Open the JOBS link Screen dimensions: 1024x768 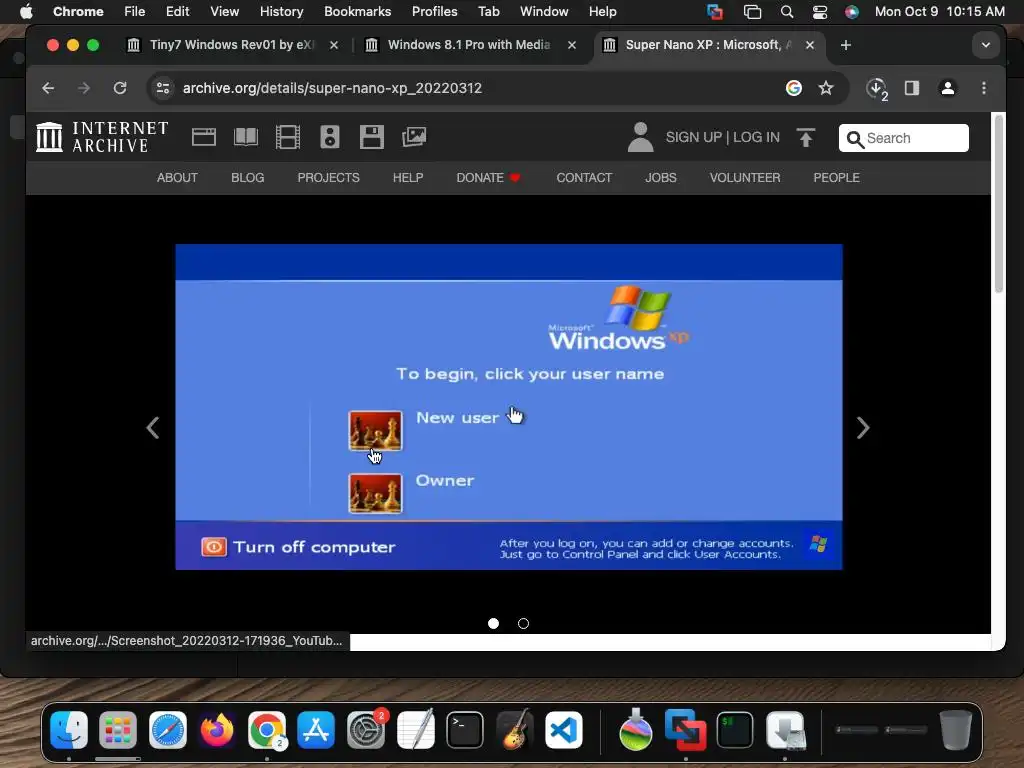click(661, 178)
